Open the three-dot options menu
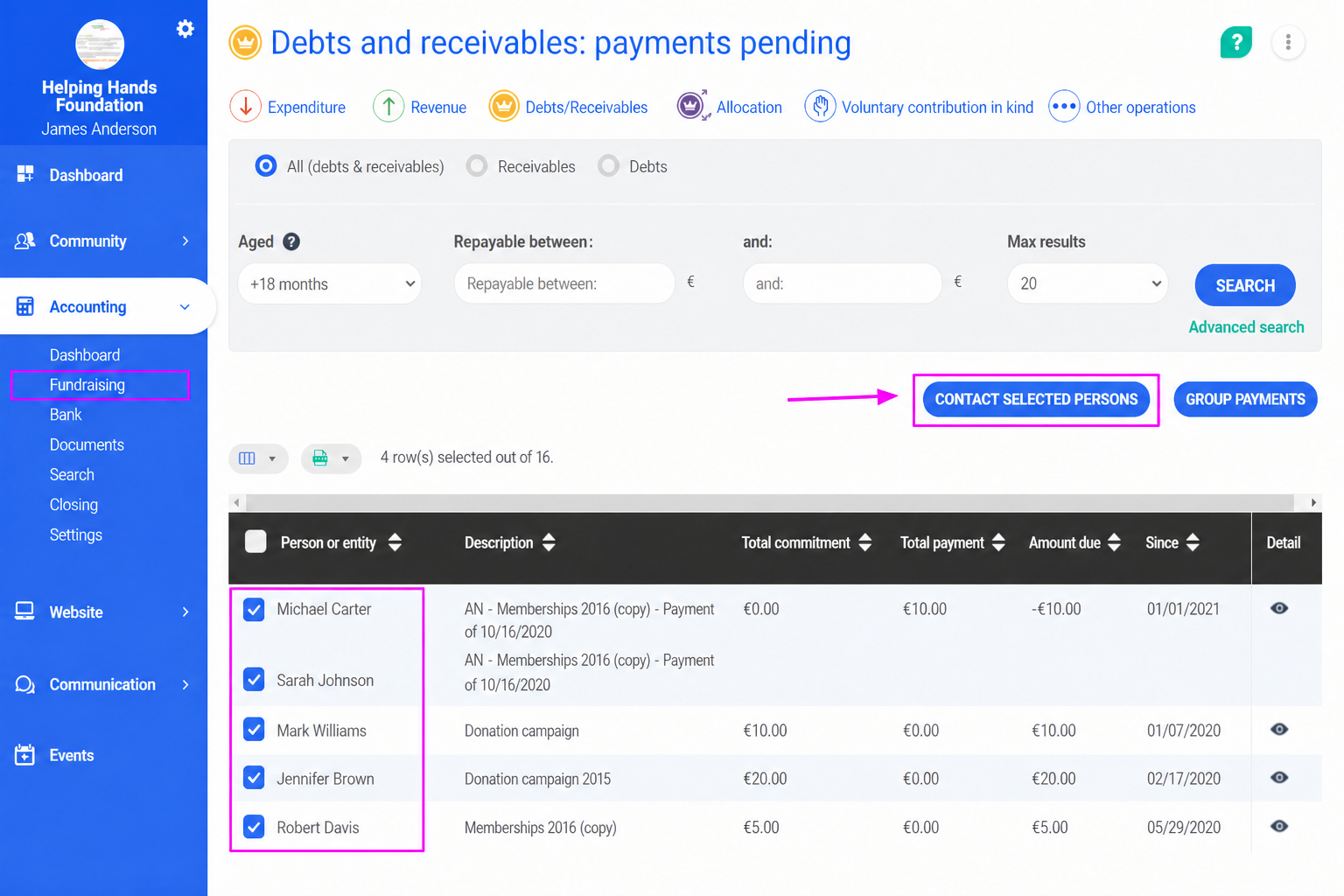 1288,42
